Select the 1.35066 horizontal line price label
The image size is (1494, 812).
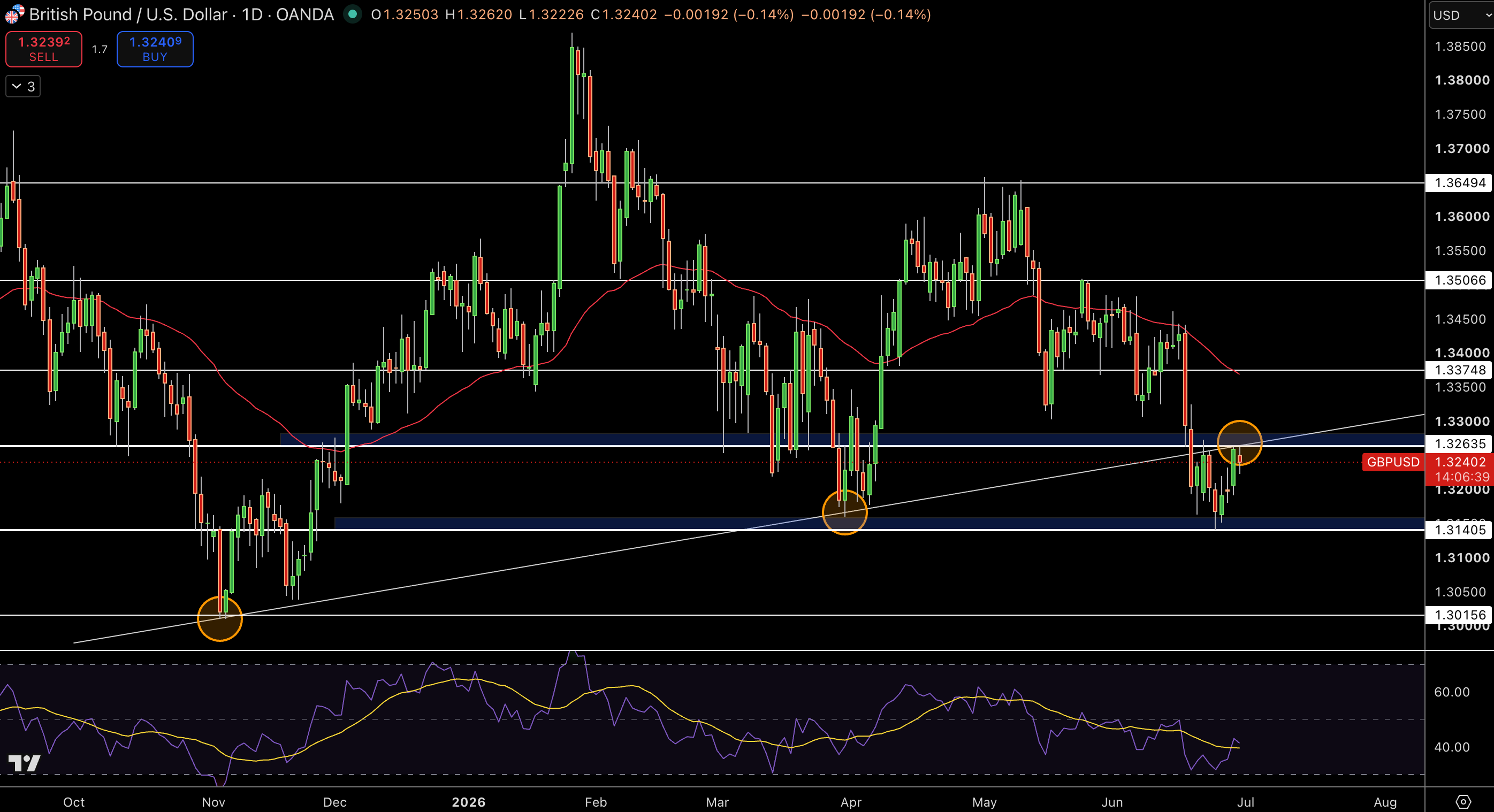1459,280
